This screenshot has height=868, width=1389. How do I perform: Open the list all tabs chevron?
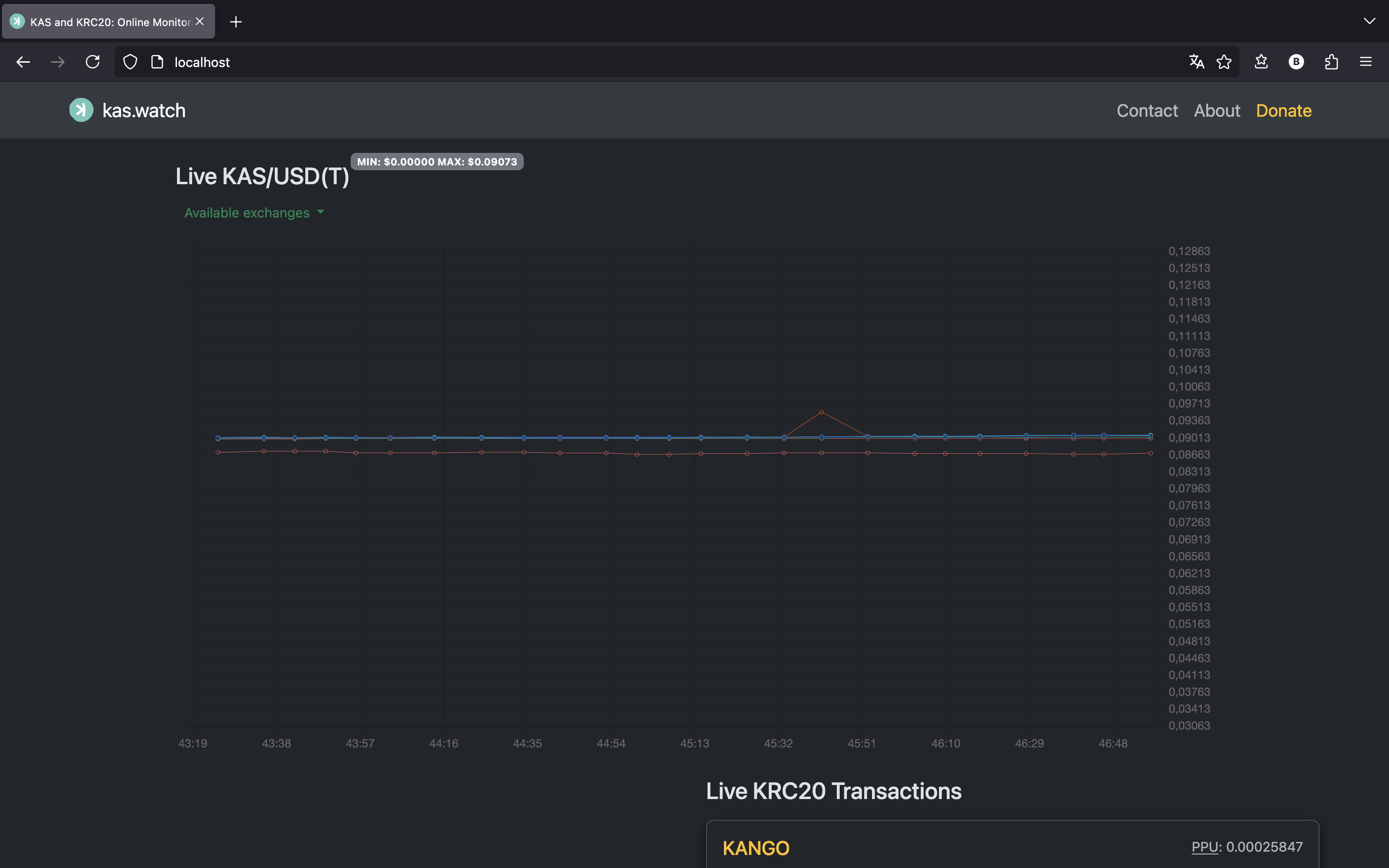point(1369,21)
